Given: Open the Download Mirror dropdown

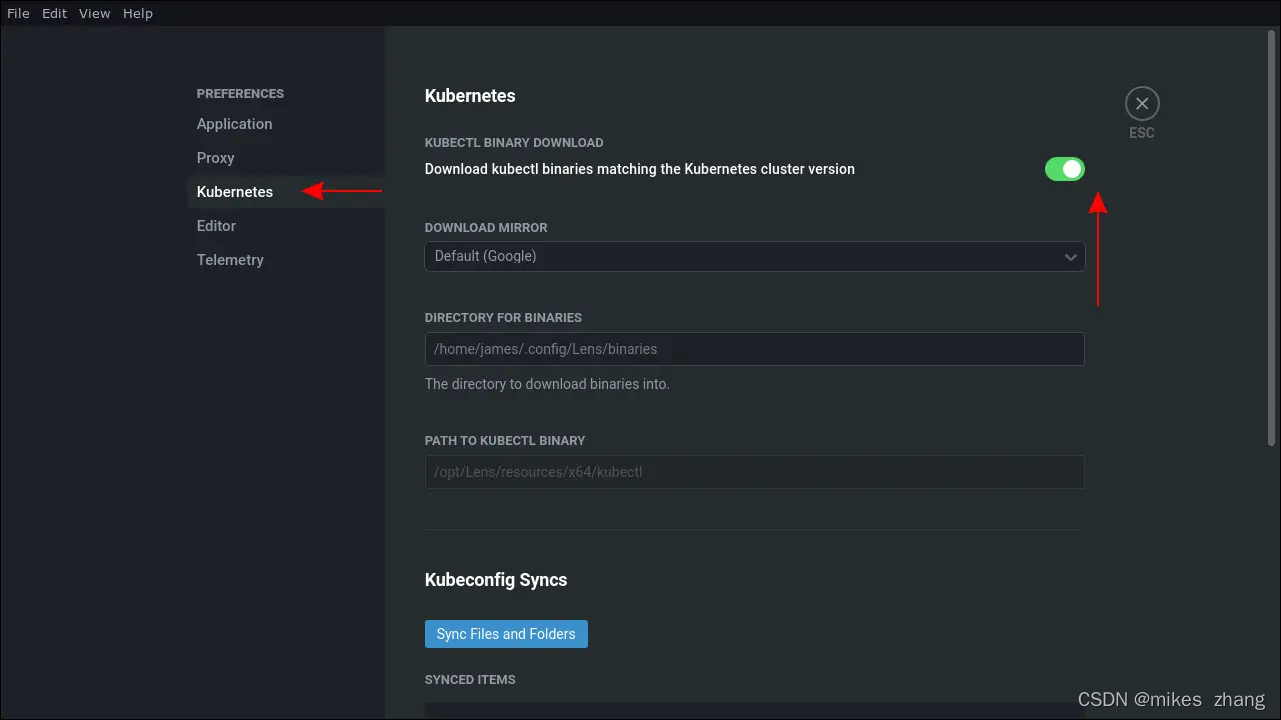Looking at the screenshot, I should pos(755,256).
